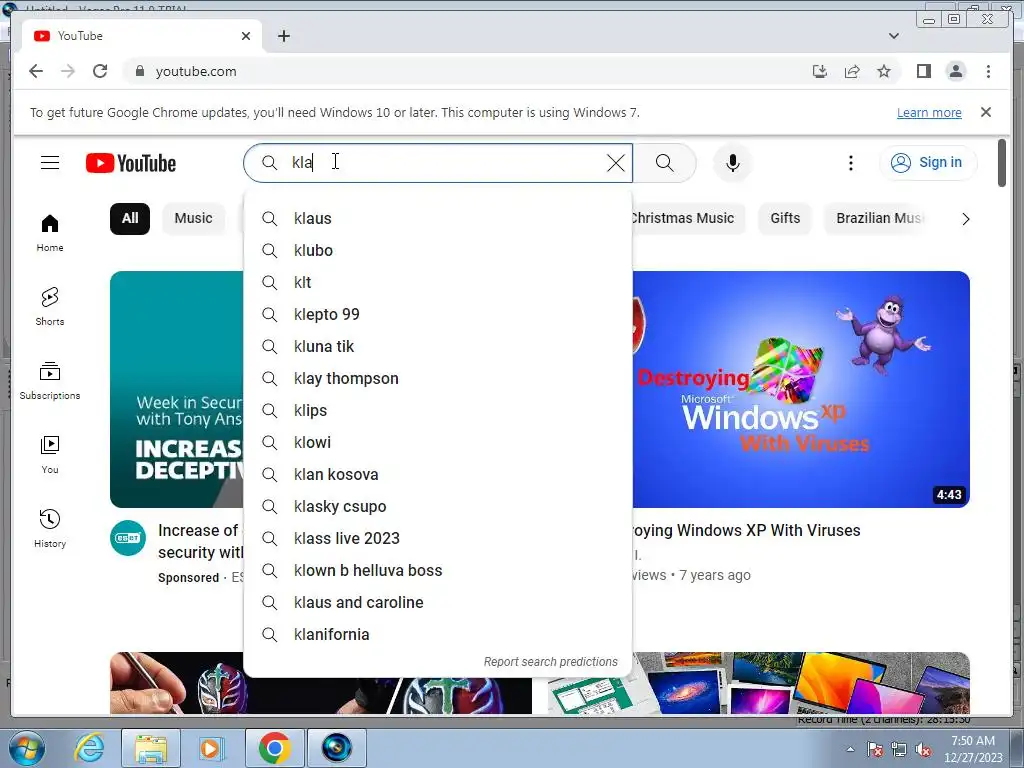Go to Home in the sidebar

(x=50, y=233)
